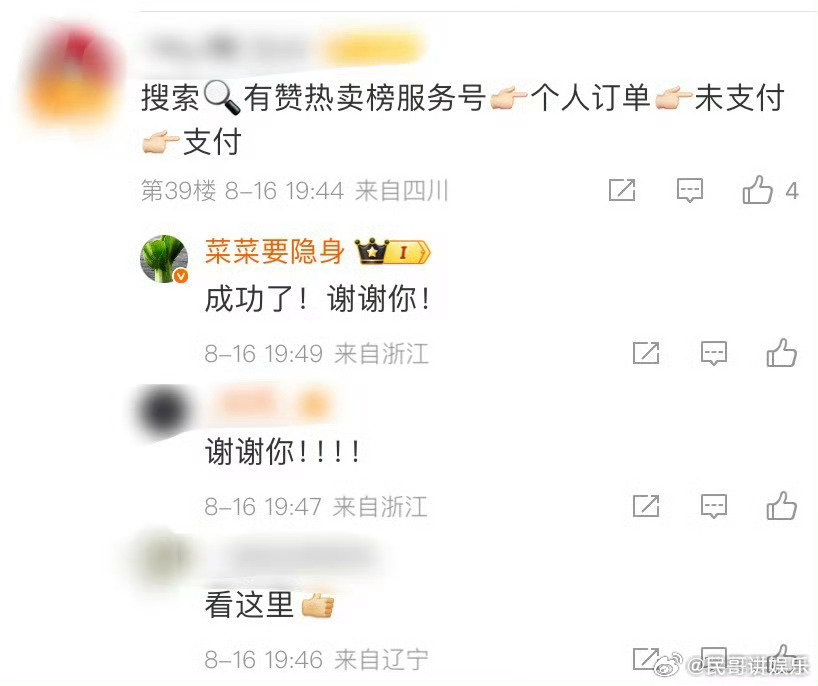The height and width of the screenshot is (686, 818).
Task: Open reply box for 菜菜要隐身's comment
Action: [714, 353]
